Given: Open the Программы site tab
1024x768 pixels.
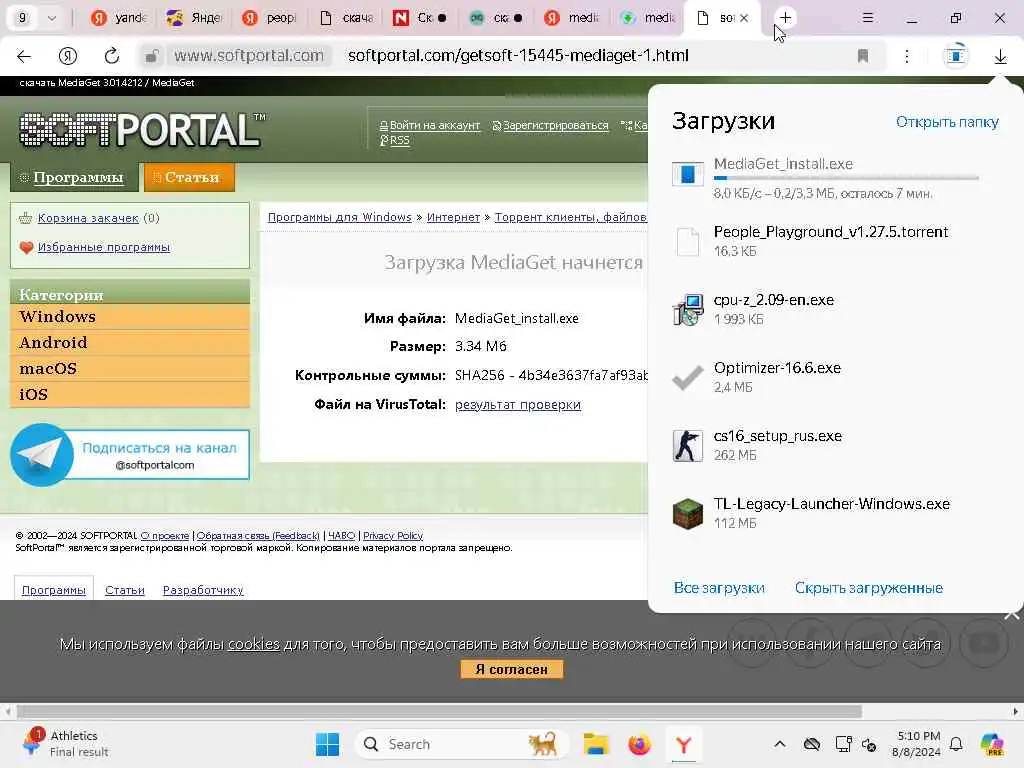Looking at the screenshot, I should tap(74, 177).
